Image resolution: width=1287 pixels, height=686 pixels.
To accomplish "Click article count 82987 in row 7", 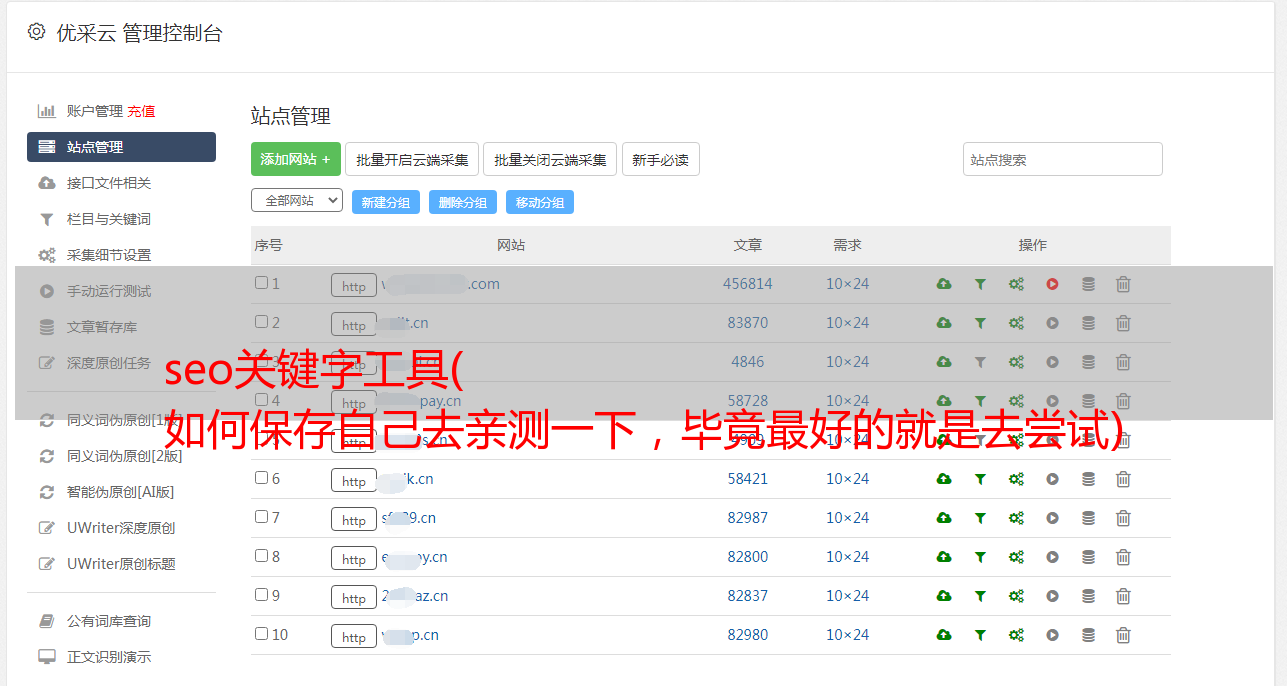I will (x=748, y=518).
